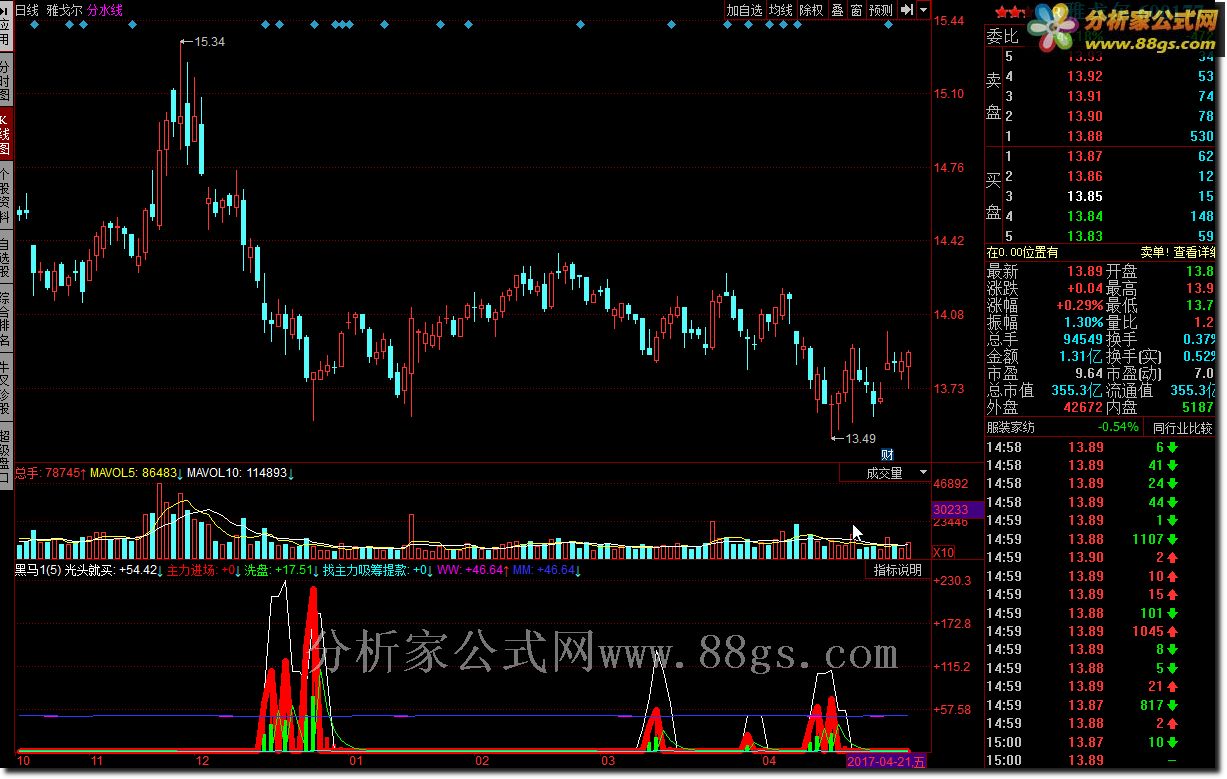
Task: Click the 分水线 indicator label
Action: coord(105,10)
